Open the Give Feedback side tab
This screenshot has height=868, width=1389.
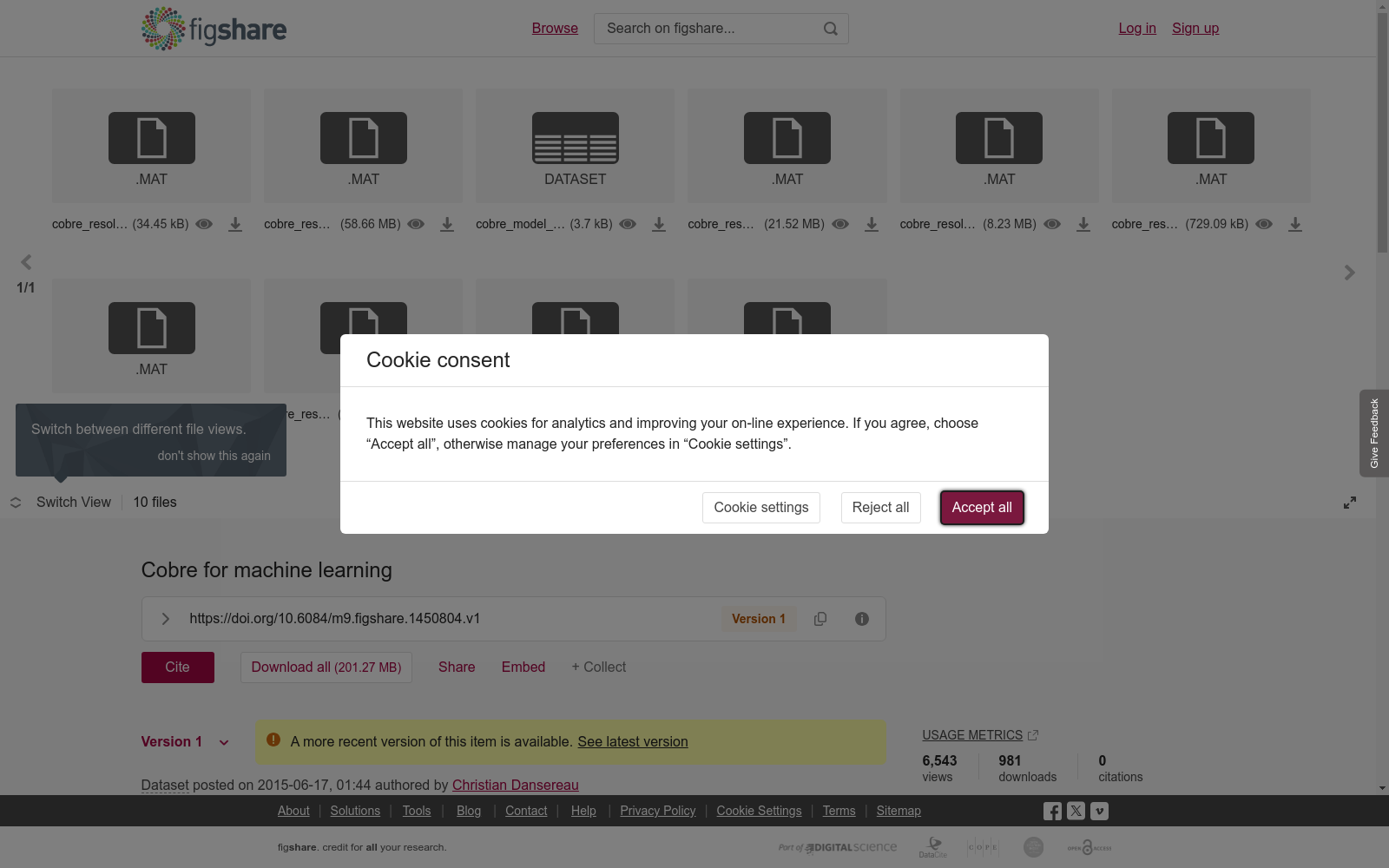[x=1374, y=433]
